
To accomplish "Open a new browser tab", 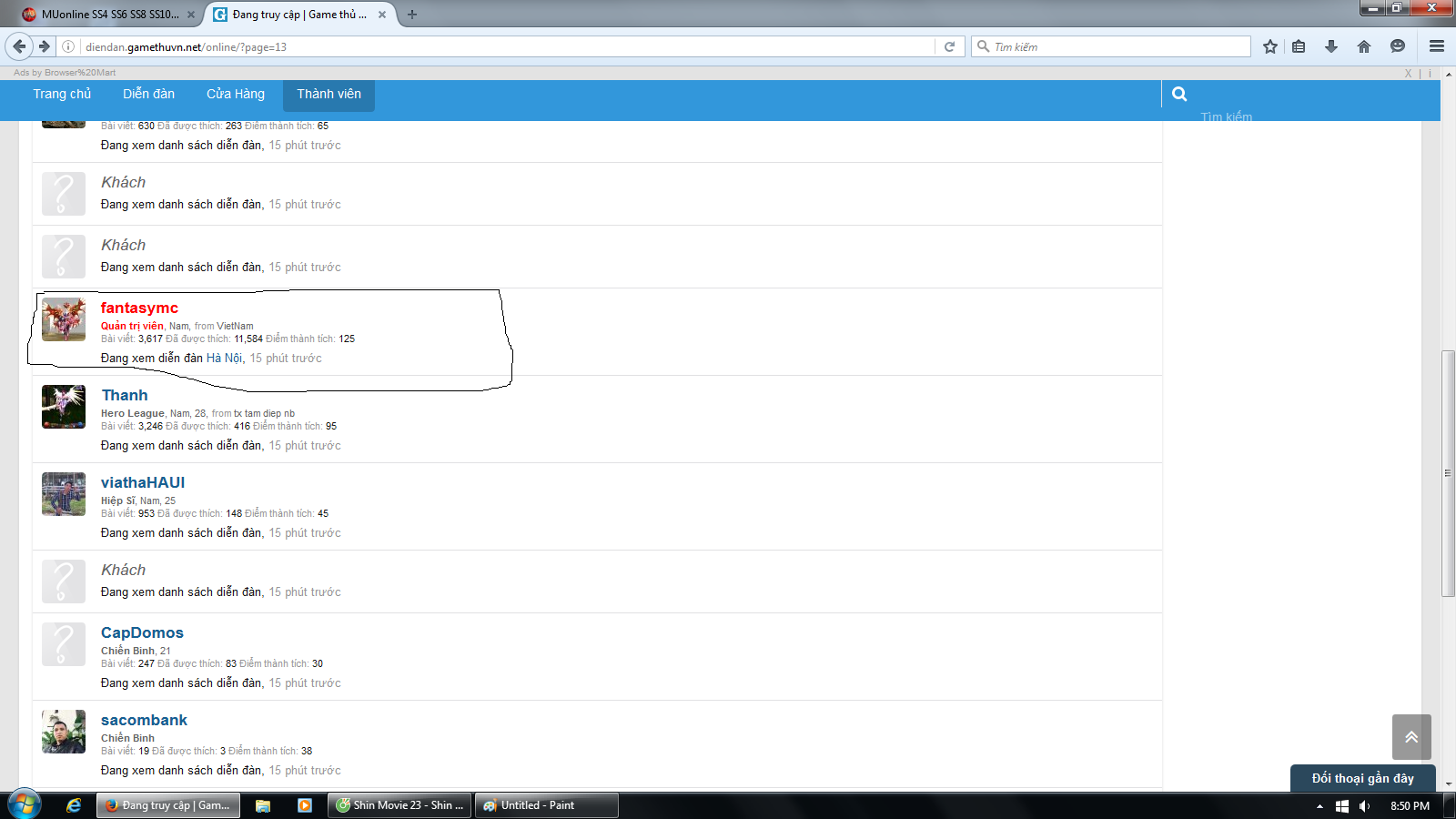I will coord(412,15).
